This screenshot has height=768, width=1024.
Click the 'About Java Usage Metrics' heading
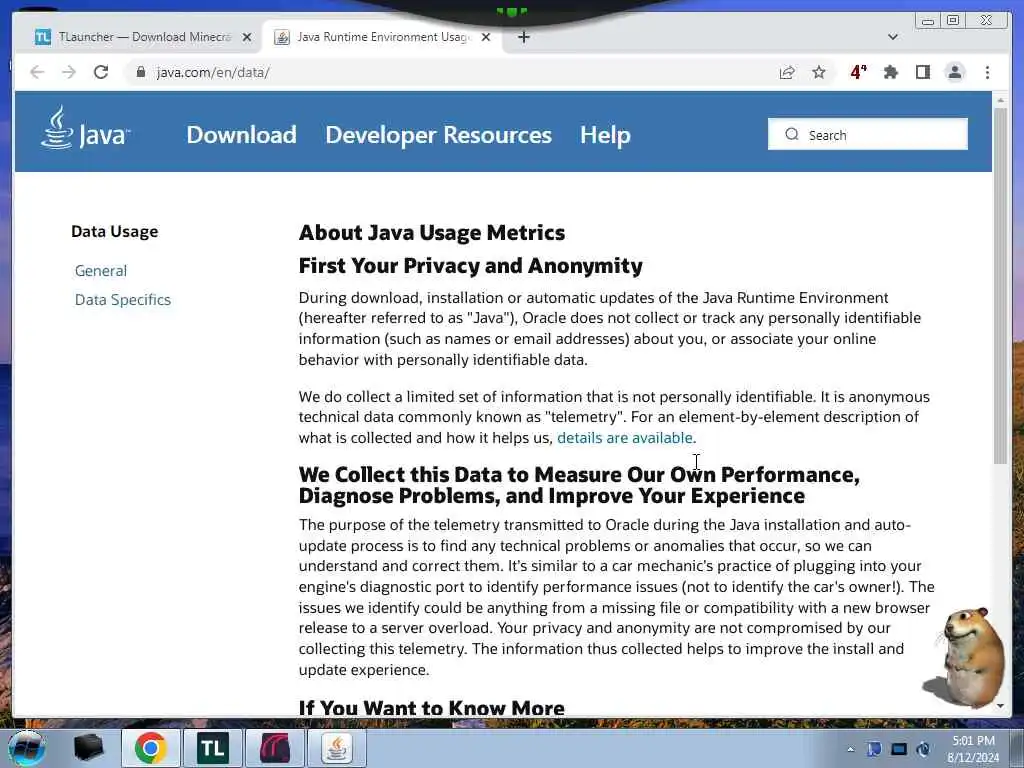(x=432, y=232)
